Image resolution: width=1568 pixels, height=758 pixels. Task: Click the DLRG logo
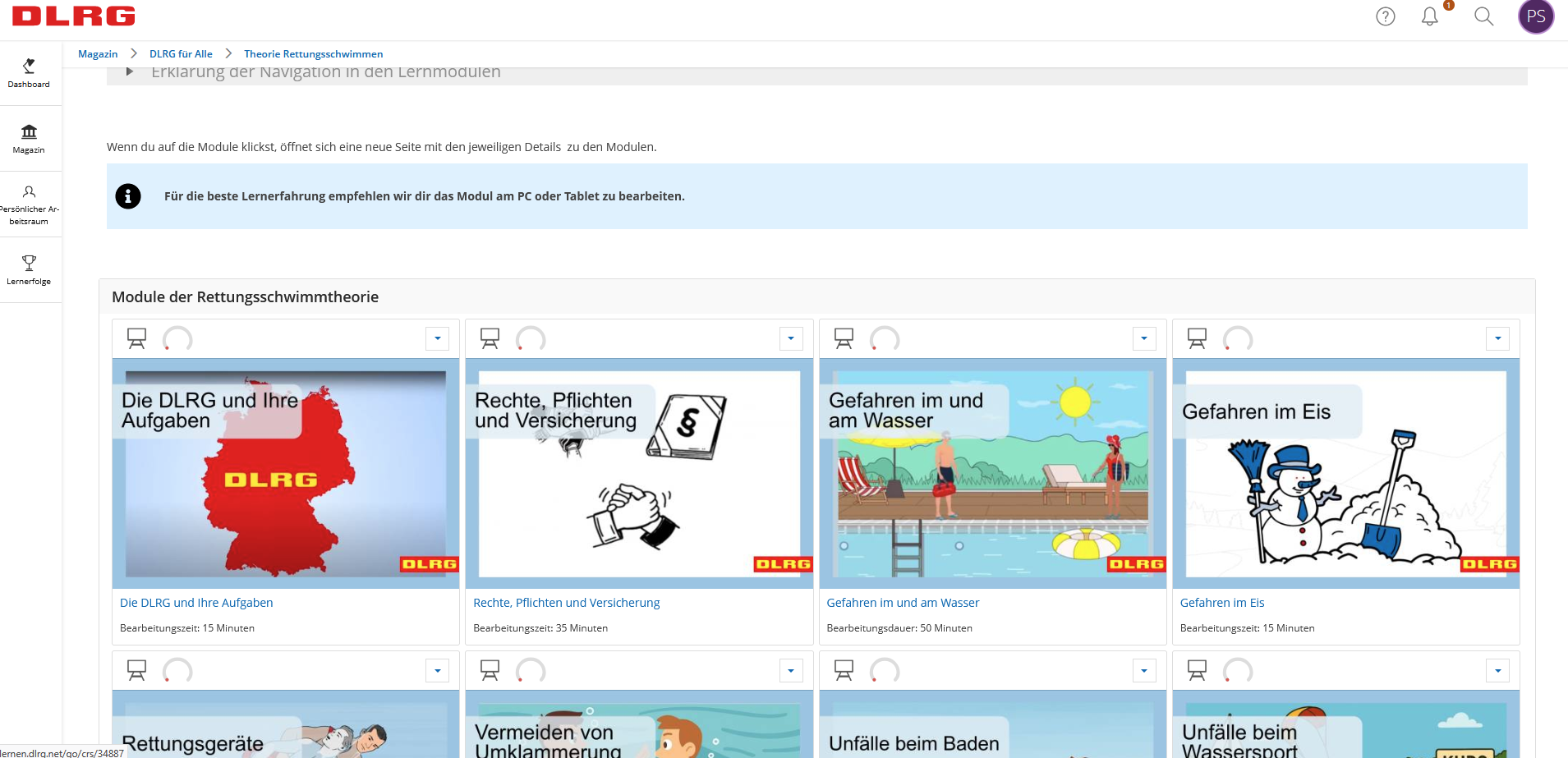coord(74,16)
